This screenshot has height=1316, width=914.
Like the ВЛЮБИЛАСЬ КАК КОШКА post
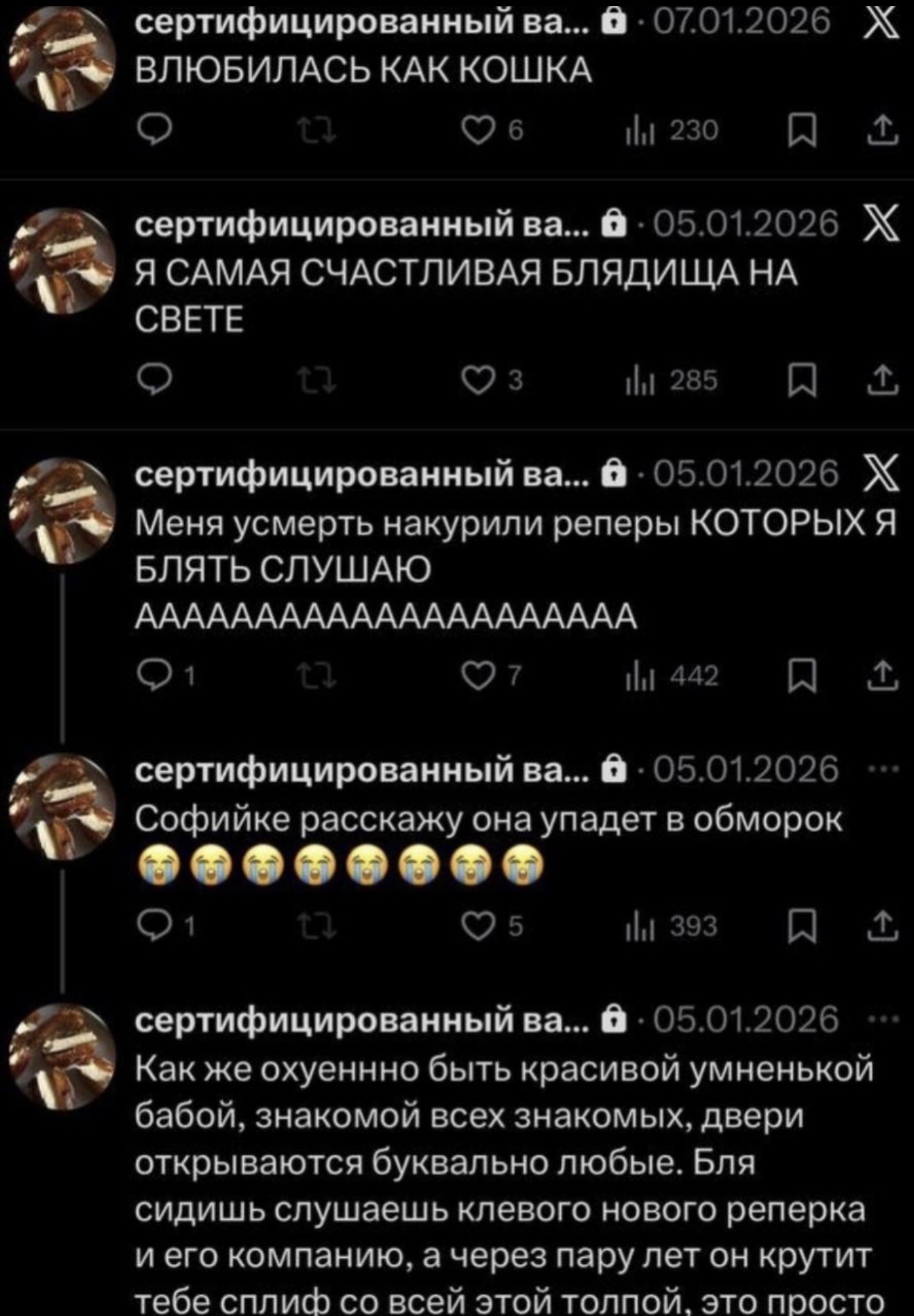click(x=494, y=130)
